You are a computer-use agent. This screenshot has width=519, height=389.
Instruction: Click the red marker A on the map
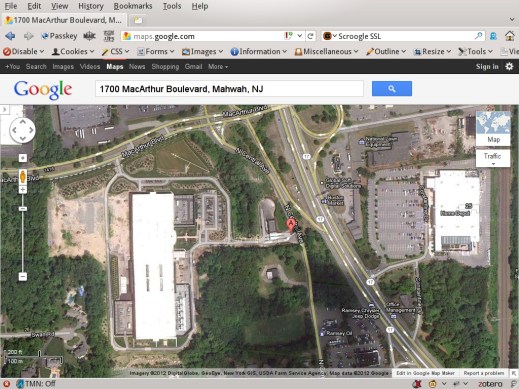tap(291, 226)
